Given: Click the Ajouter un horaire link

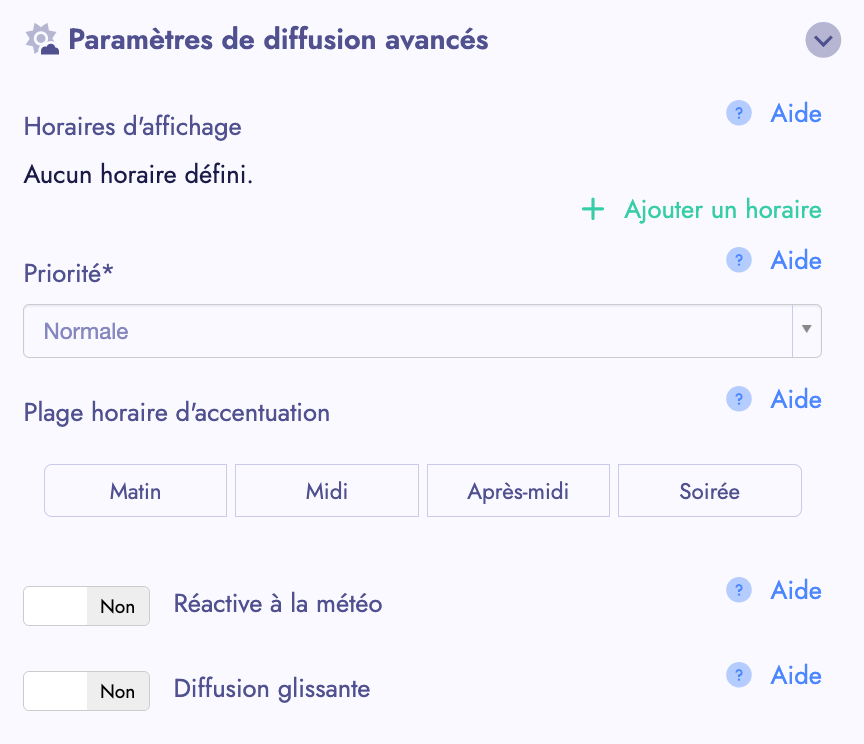Looking at the screenshot, I should 722,210.
